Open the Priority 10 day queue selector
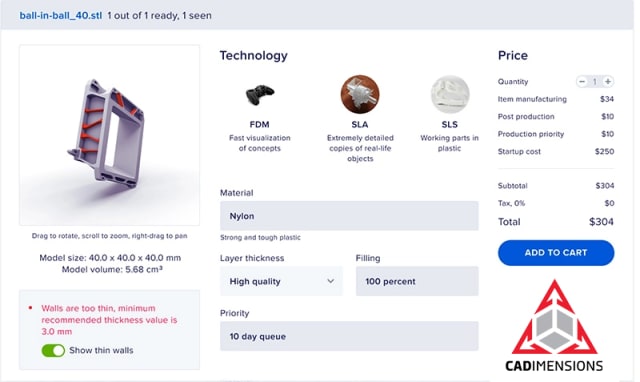This screenshot has height=382, width=640. point(349,336)
